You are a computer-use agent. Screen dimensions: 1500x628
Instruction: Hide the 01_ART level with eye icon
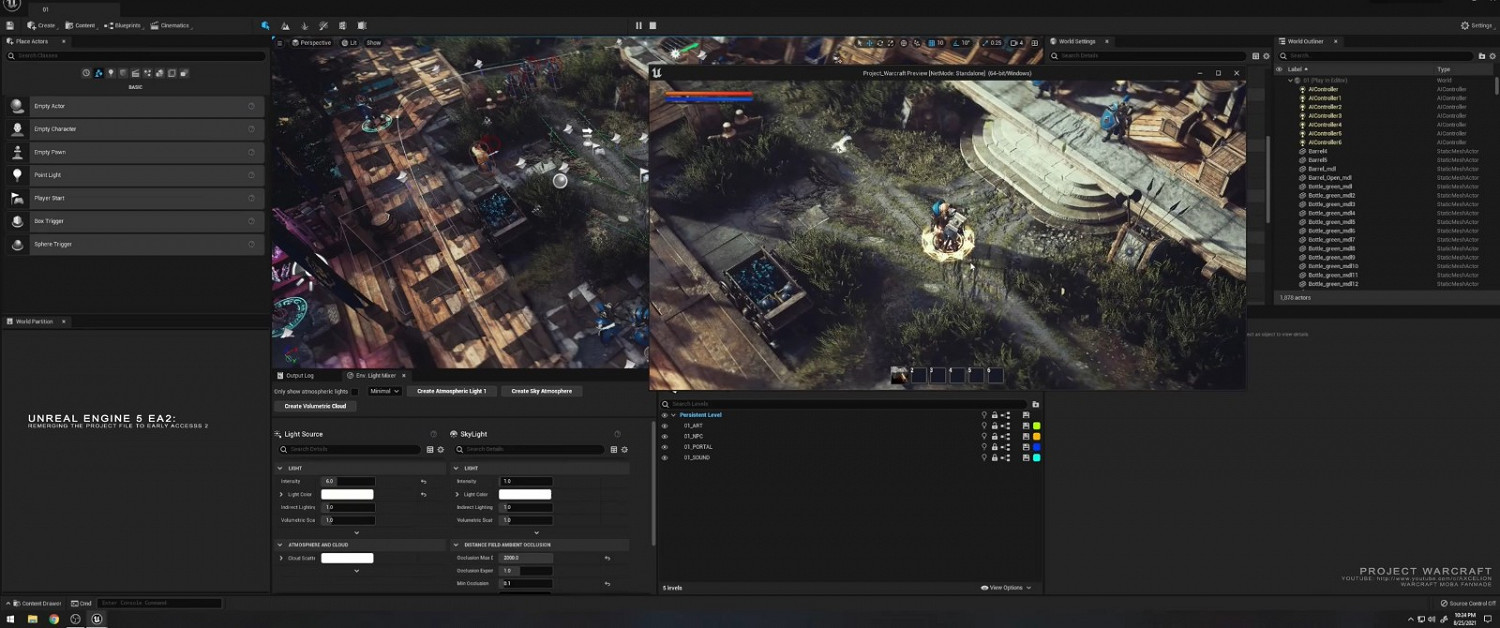664,426
